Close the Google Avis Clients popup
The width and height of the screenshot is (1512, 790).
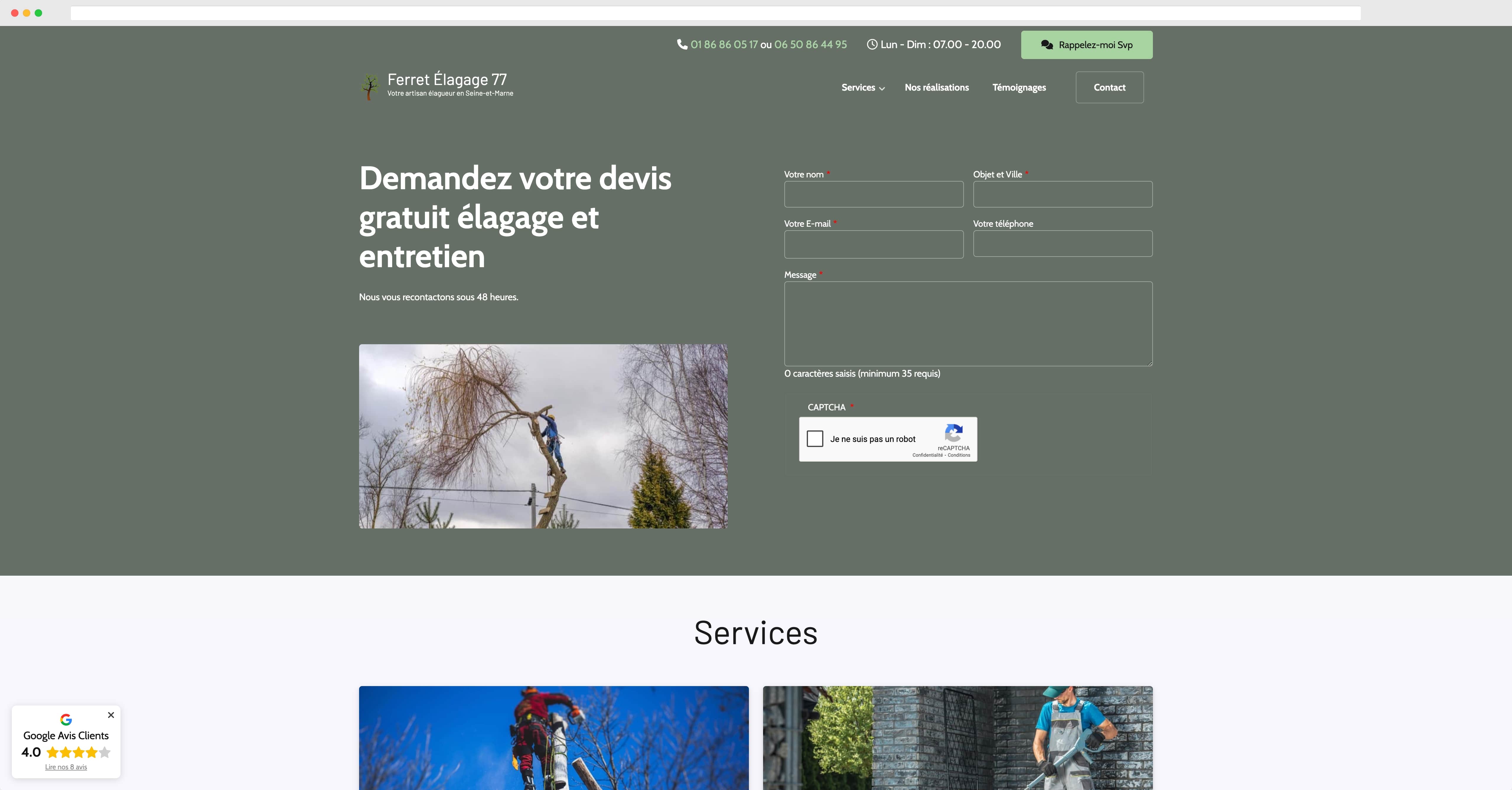111,715
